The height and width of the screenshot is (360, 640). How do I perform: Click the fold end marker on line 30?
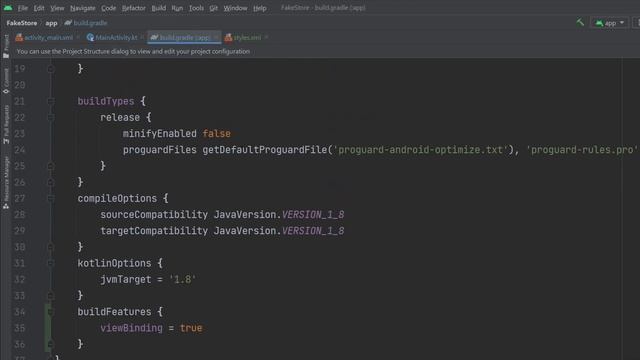(51, 247)
